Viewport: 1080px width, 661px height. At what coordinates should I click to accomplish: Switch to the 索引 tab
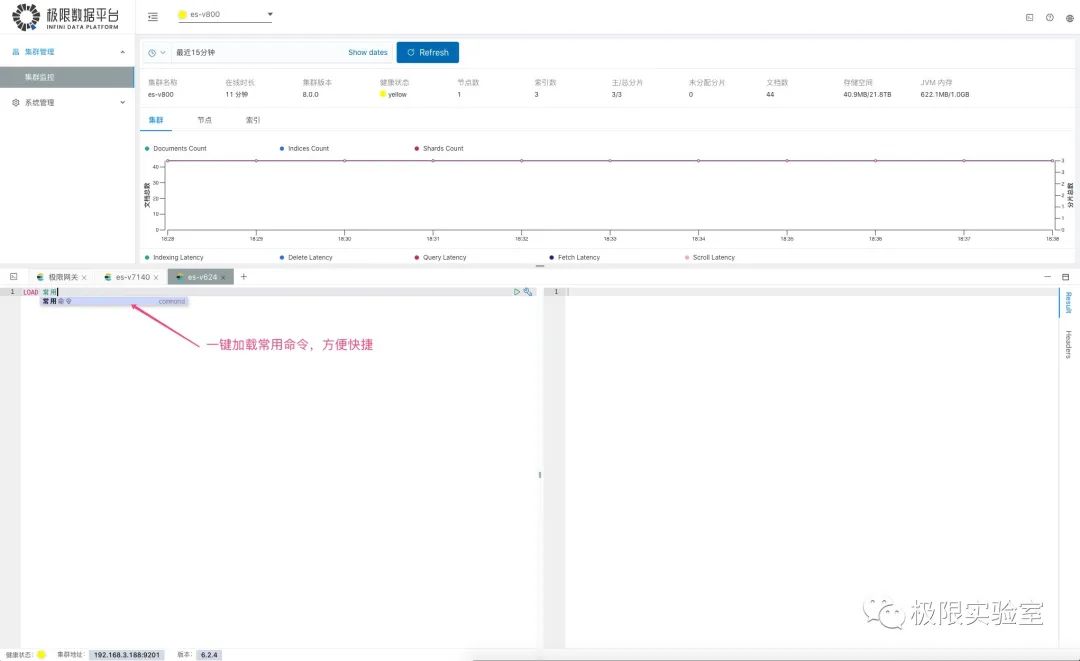[x=253, y=120]
